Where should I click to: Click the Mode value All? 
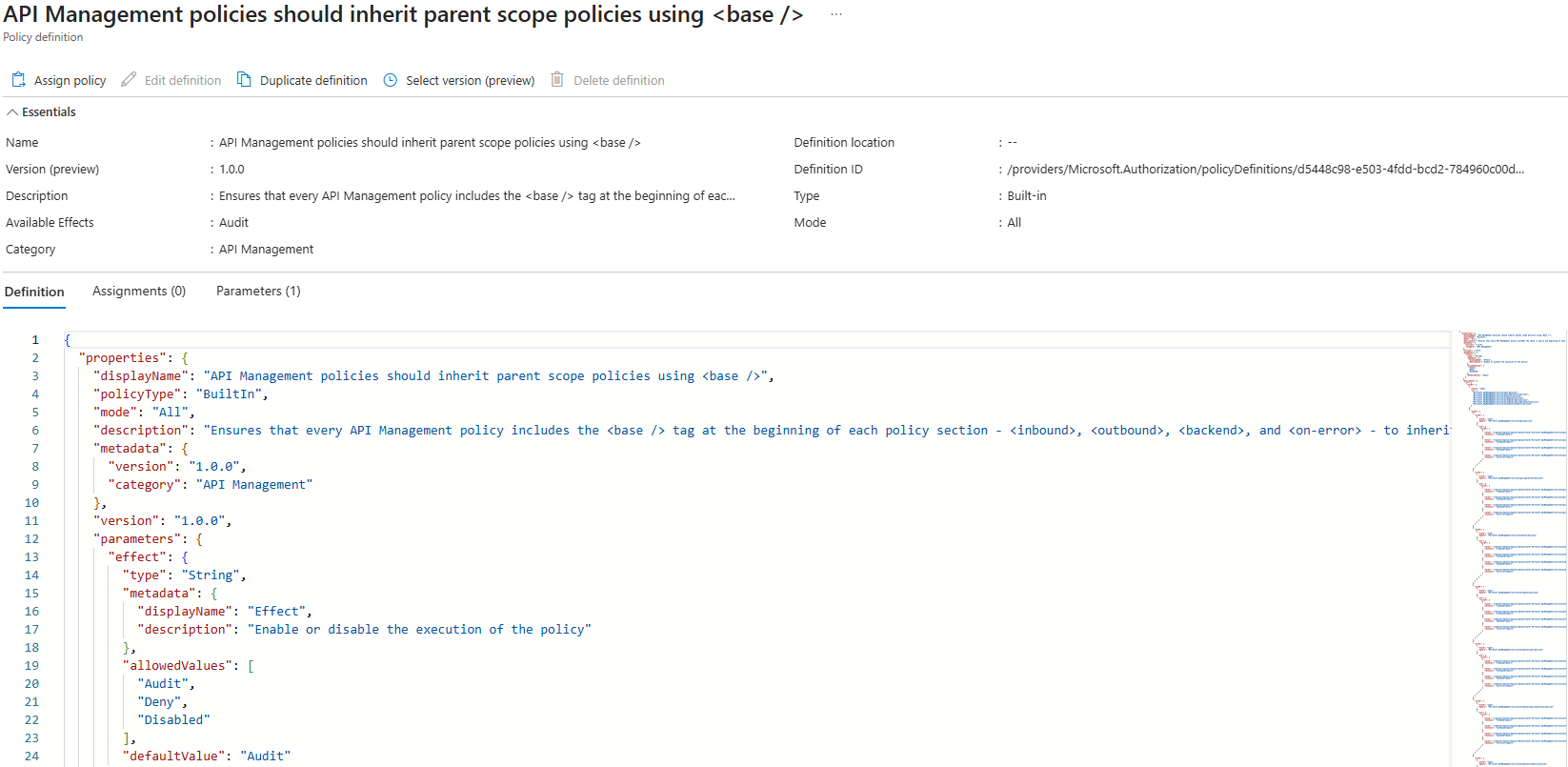1015,223
